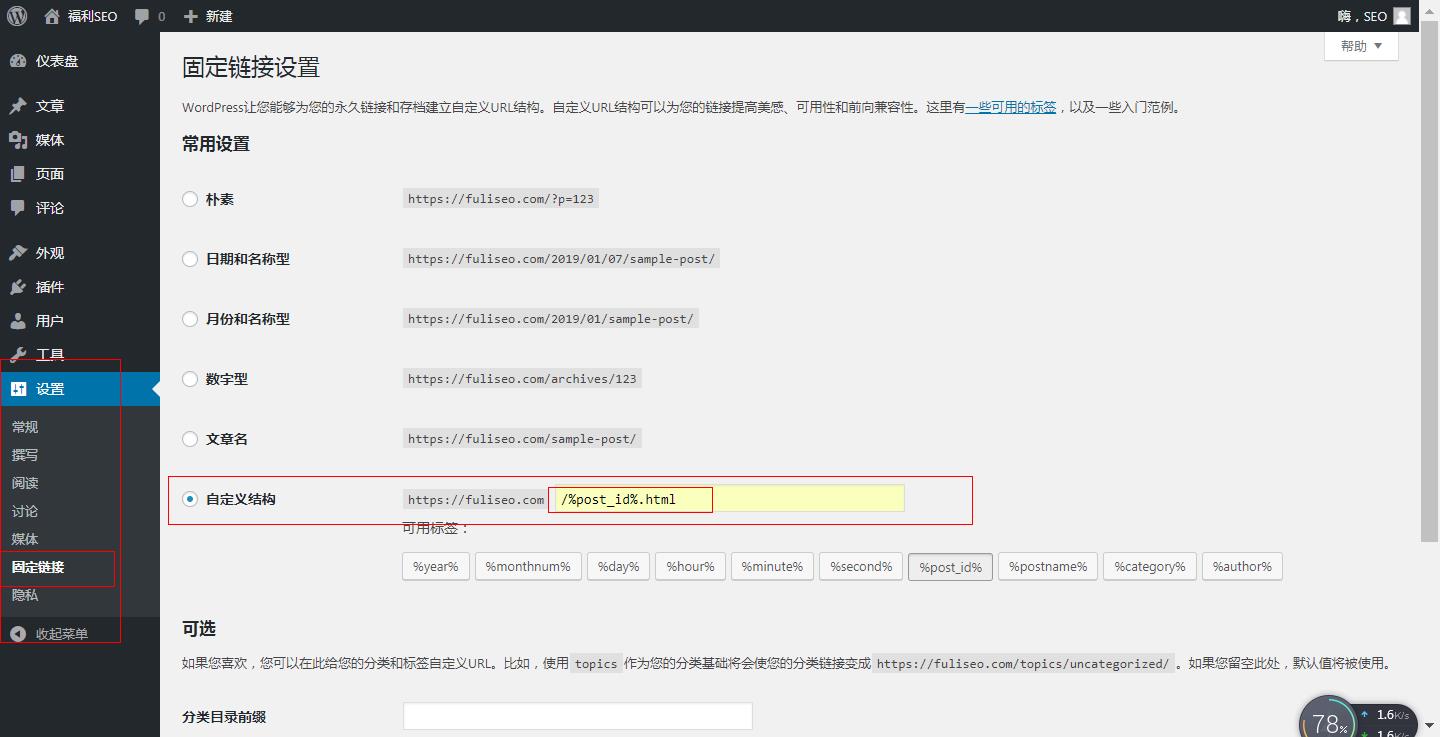Click the home icon beside 福利SEO
1440x737 pixels.
click(52, 16)
